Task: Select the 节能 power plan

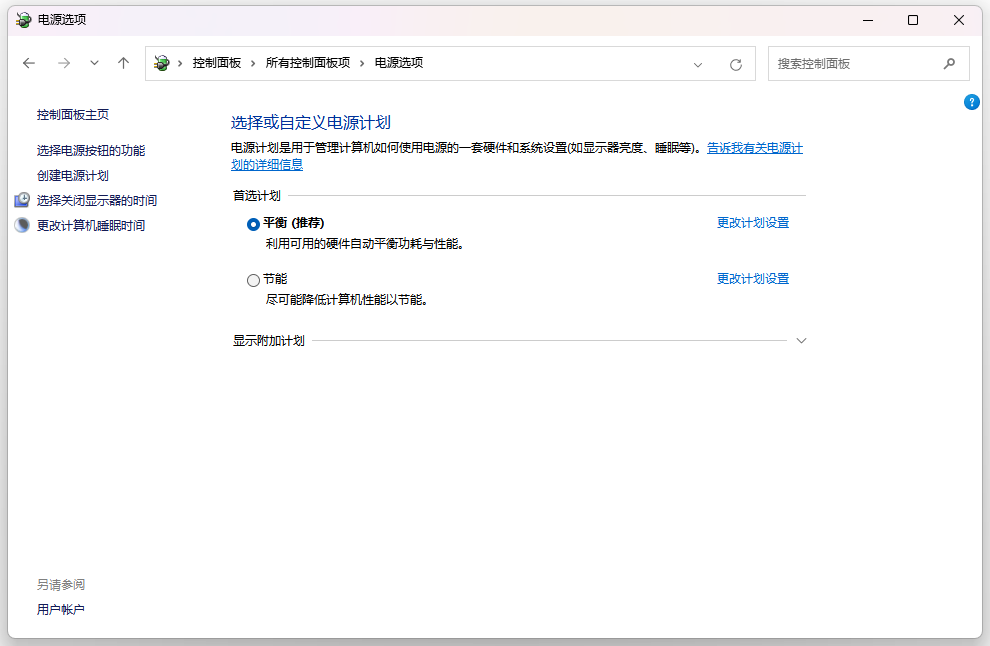Action: 253,280
